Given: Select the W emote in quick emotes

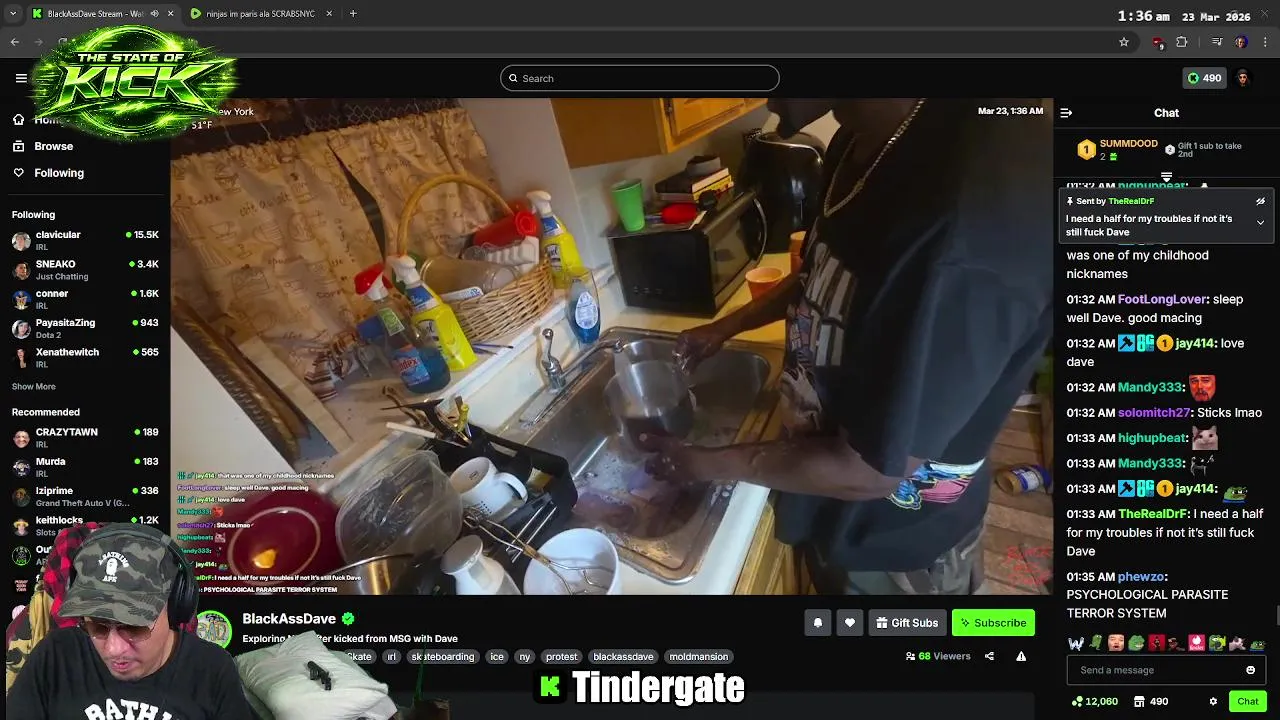Looking at the screenshot, I should pyautogui.click(x=1076, y=644).
